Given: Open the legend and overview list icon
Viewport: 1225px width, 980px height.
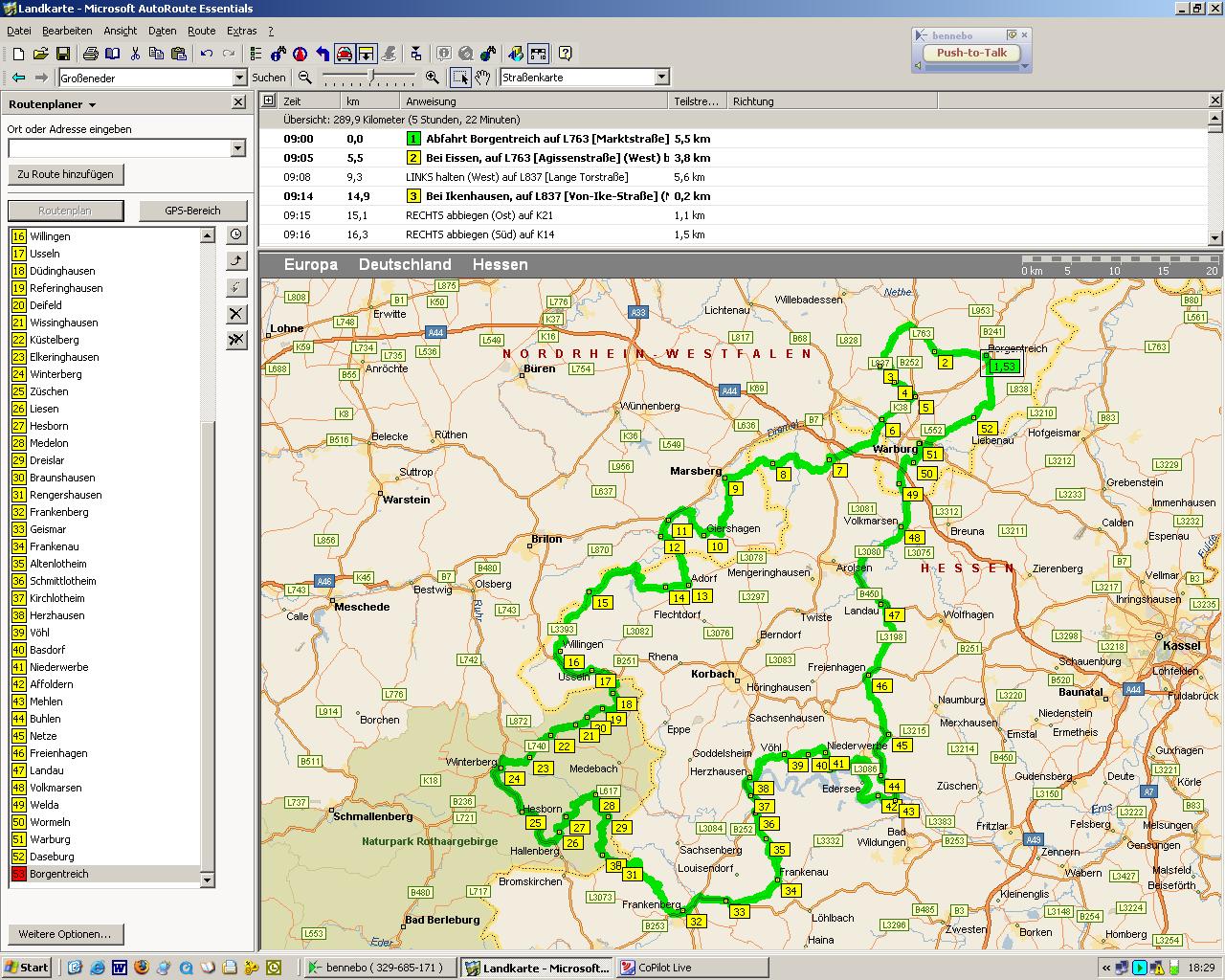Looking at the screenshot, I should 256,54.
